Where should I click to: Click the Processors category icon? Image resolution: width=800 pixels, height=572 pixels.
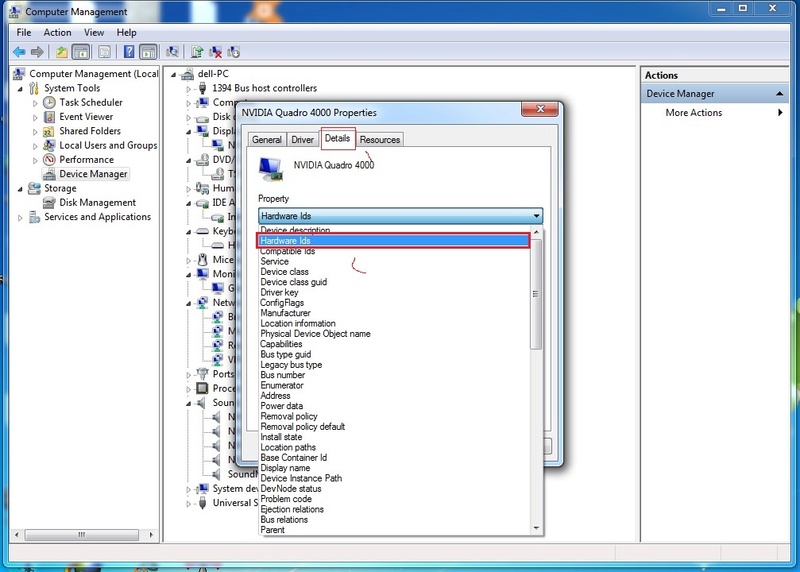click(203, 388)
